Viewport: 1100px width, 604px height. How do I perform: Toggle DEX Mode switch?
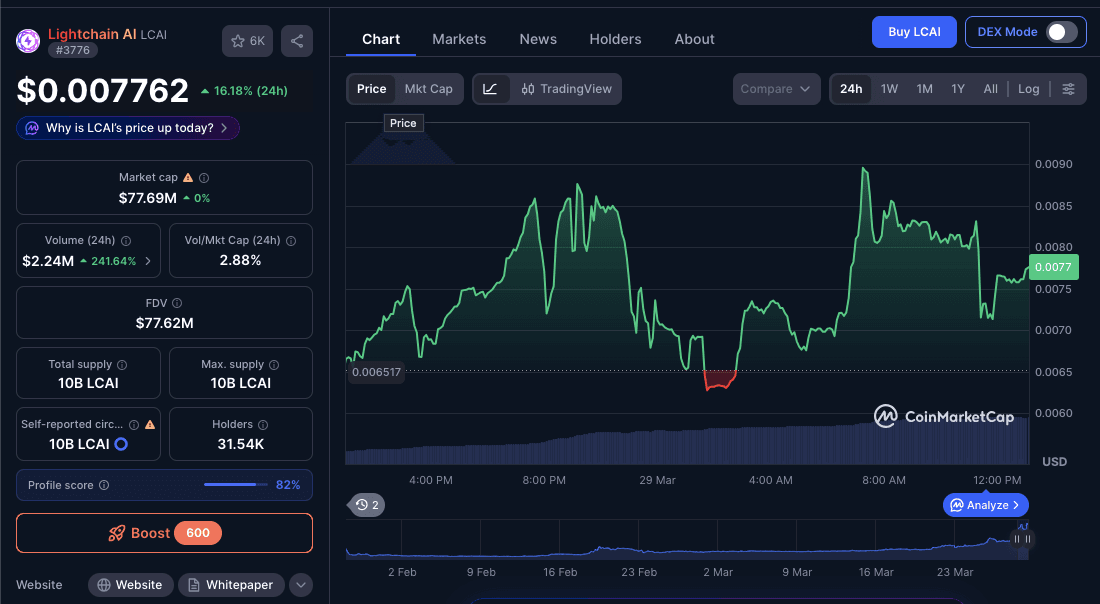tap(1061, 32)
